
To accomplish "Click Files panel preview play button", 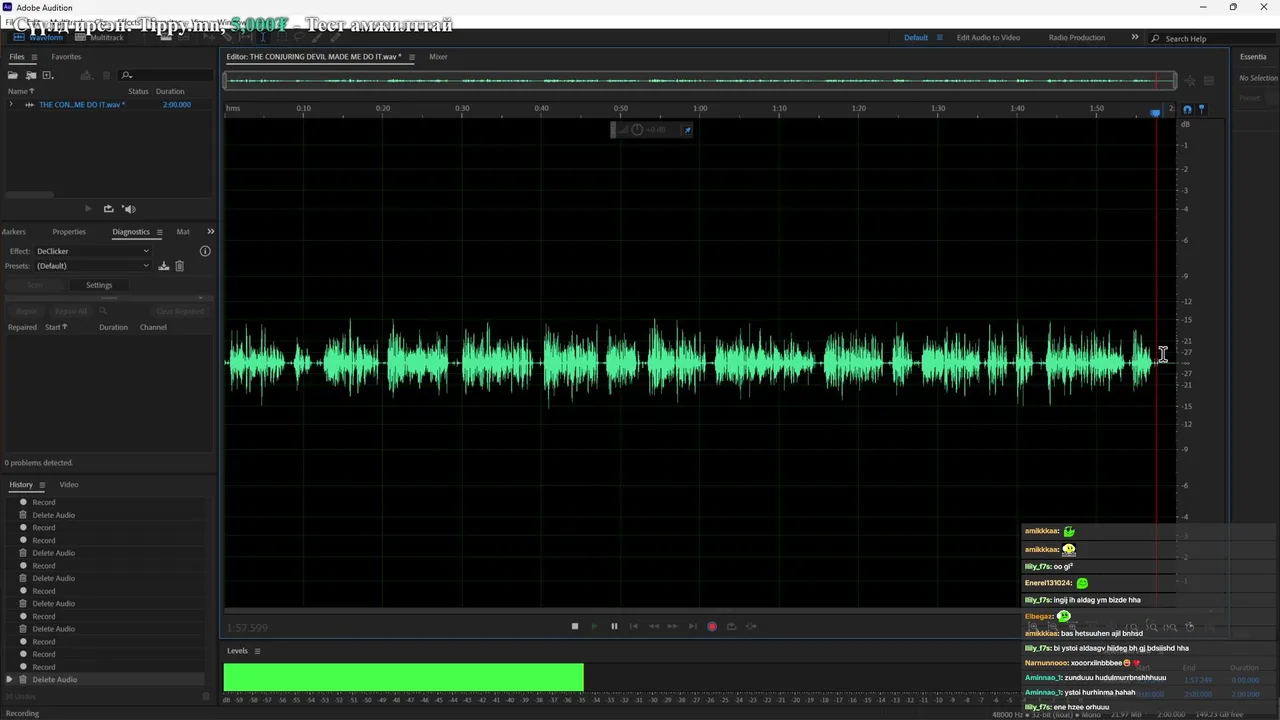I will pyautogui.click(x=88, y=209).
